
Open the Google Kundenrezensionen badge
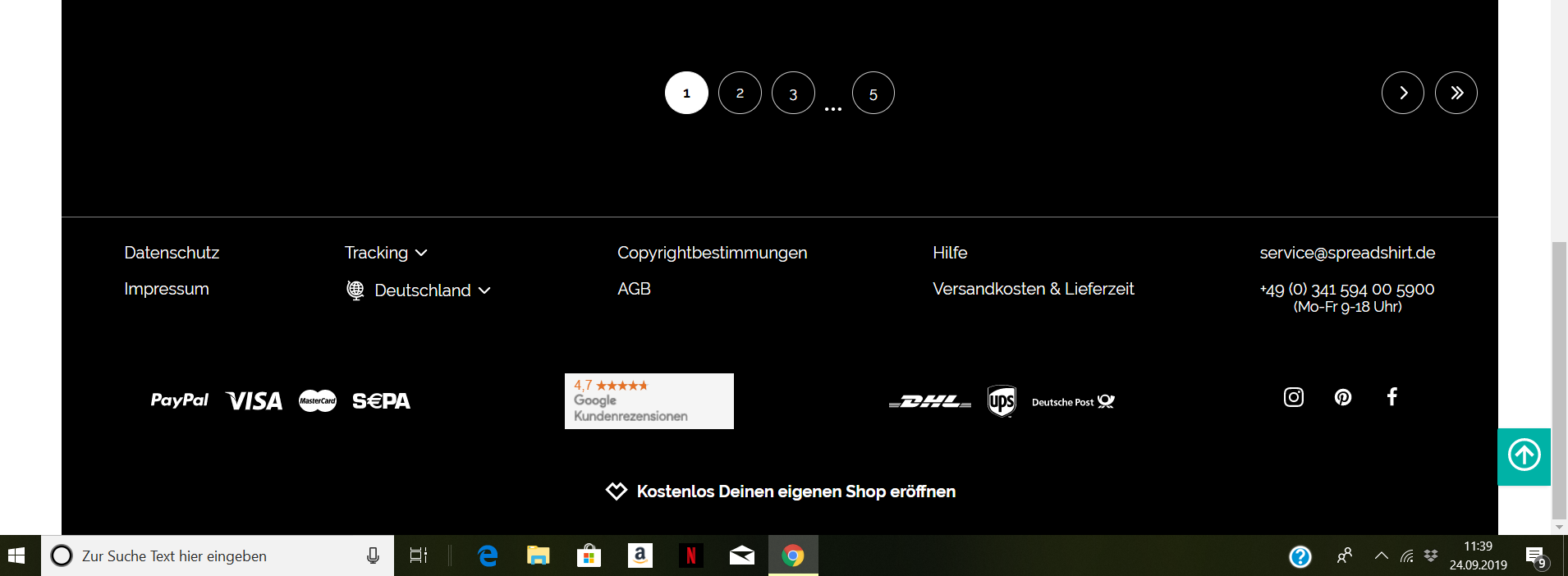[649, 401]
